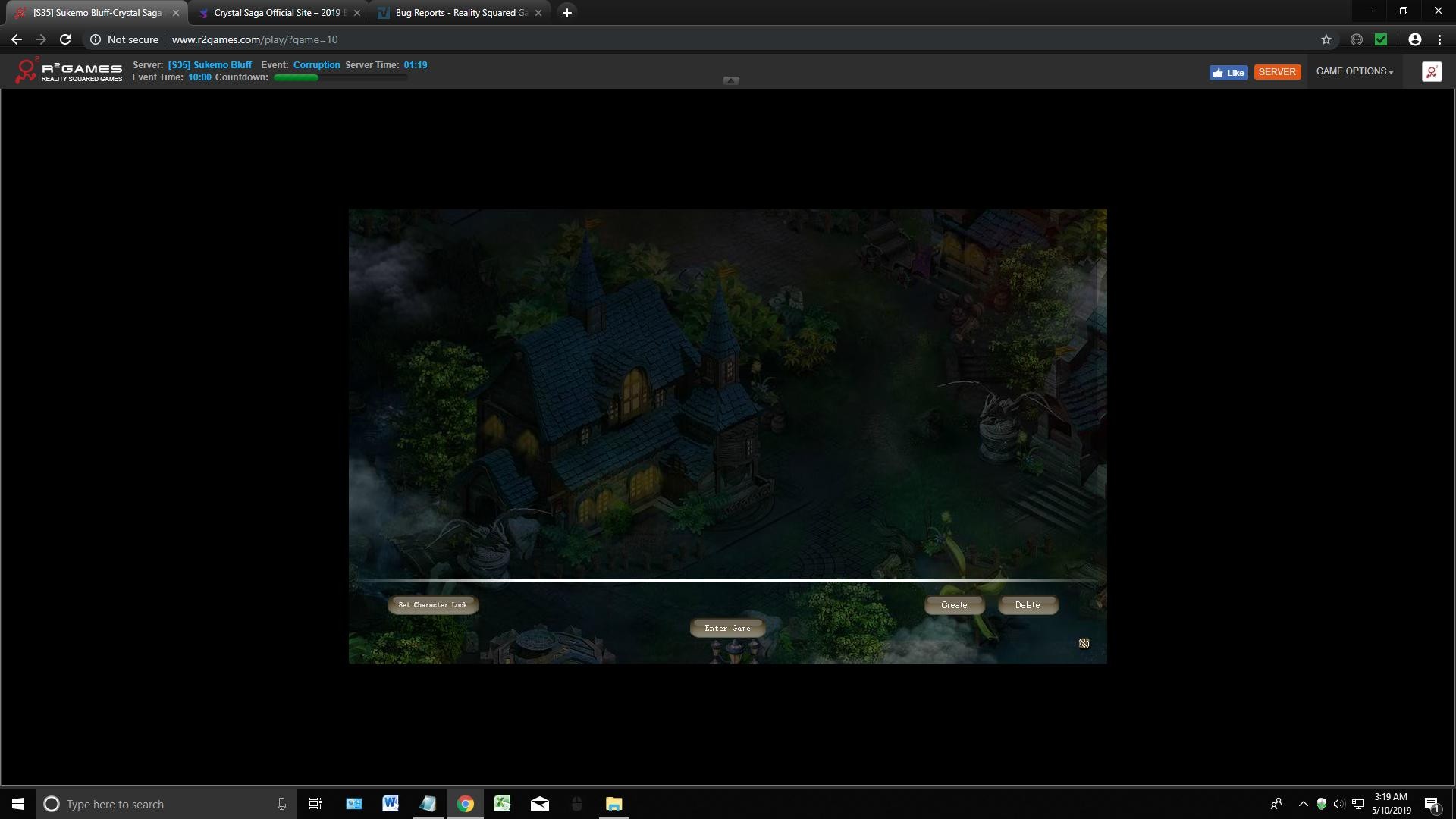Viewport: 1456px width, 819px height.
Task: Click the orange SERVER button
Action: tap(1276, 72)
